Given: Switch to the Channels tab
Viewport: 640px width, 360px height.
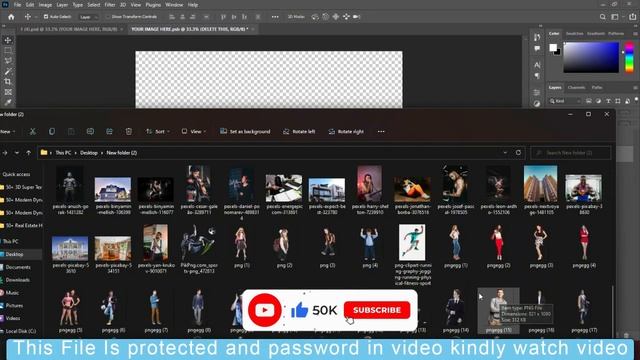Looking at the screenshot, I should [576, 87].
